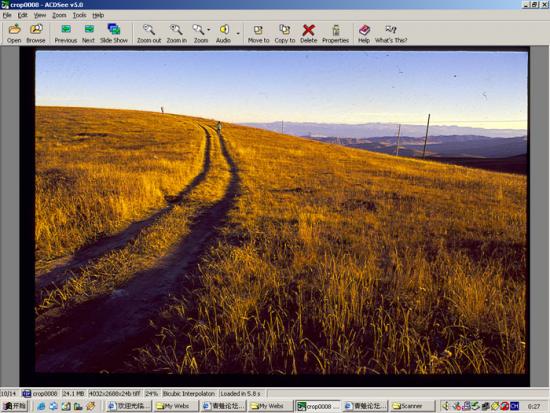Launch Internet Explorer from quick launch
This screenshot has width=550, height=413.
(41, 406)
